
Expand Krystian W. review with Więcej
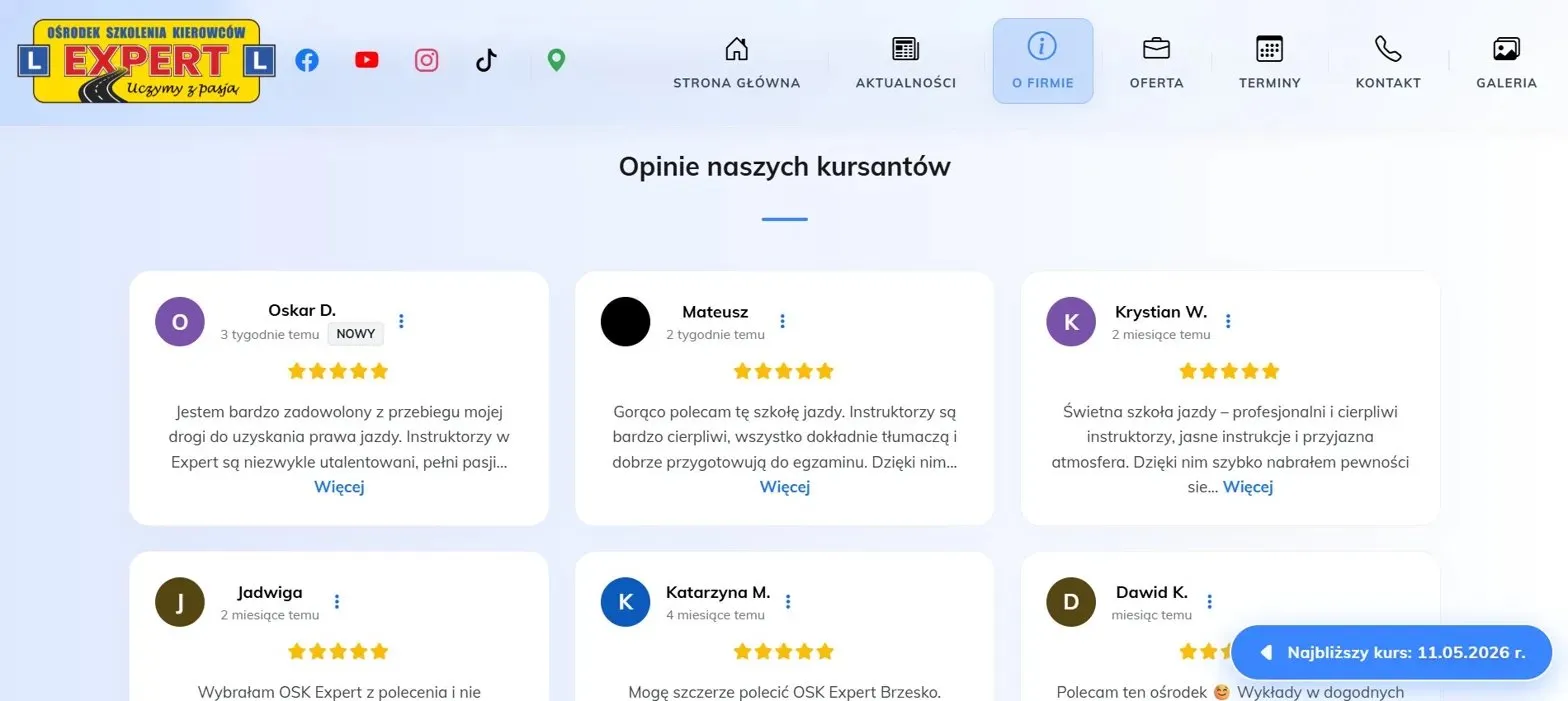click(x=1248, y=487)
